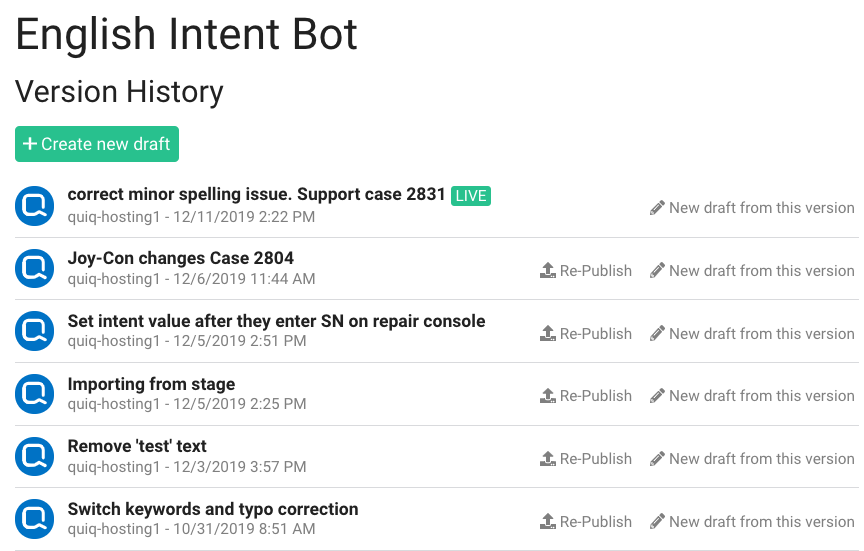Click the Create new draft button
864x551 pixels.
pos(97,144)
